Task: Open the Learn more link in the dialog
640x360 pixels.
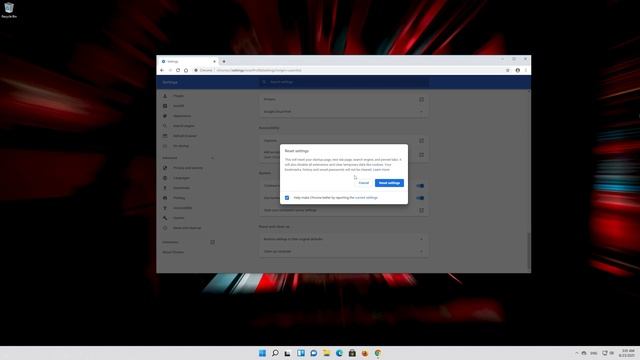Action: point(382,169)
